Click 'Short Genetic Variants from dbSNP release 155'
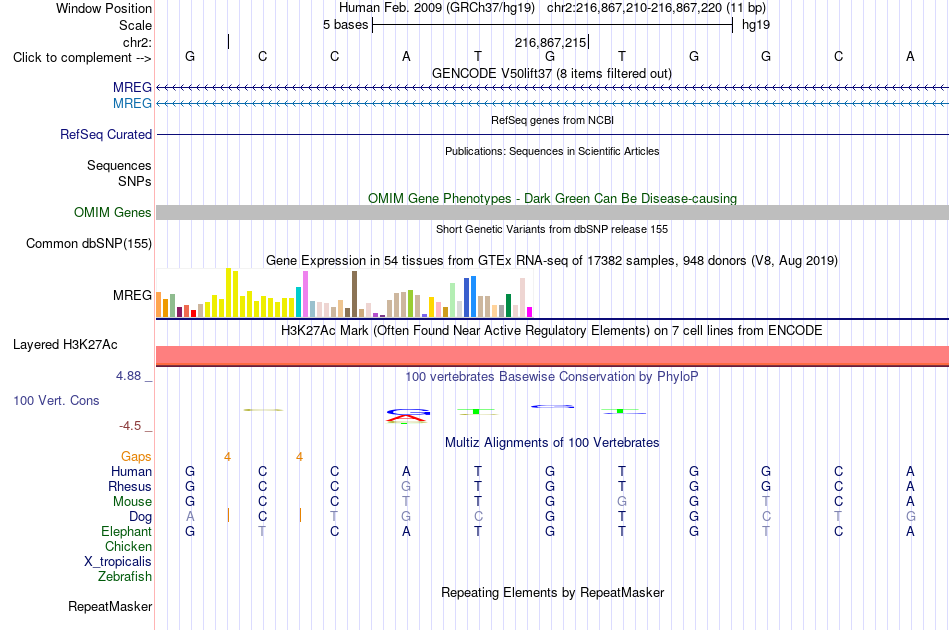Screen dimensions: 950x630 (x=552, y=229)
